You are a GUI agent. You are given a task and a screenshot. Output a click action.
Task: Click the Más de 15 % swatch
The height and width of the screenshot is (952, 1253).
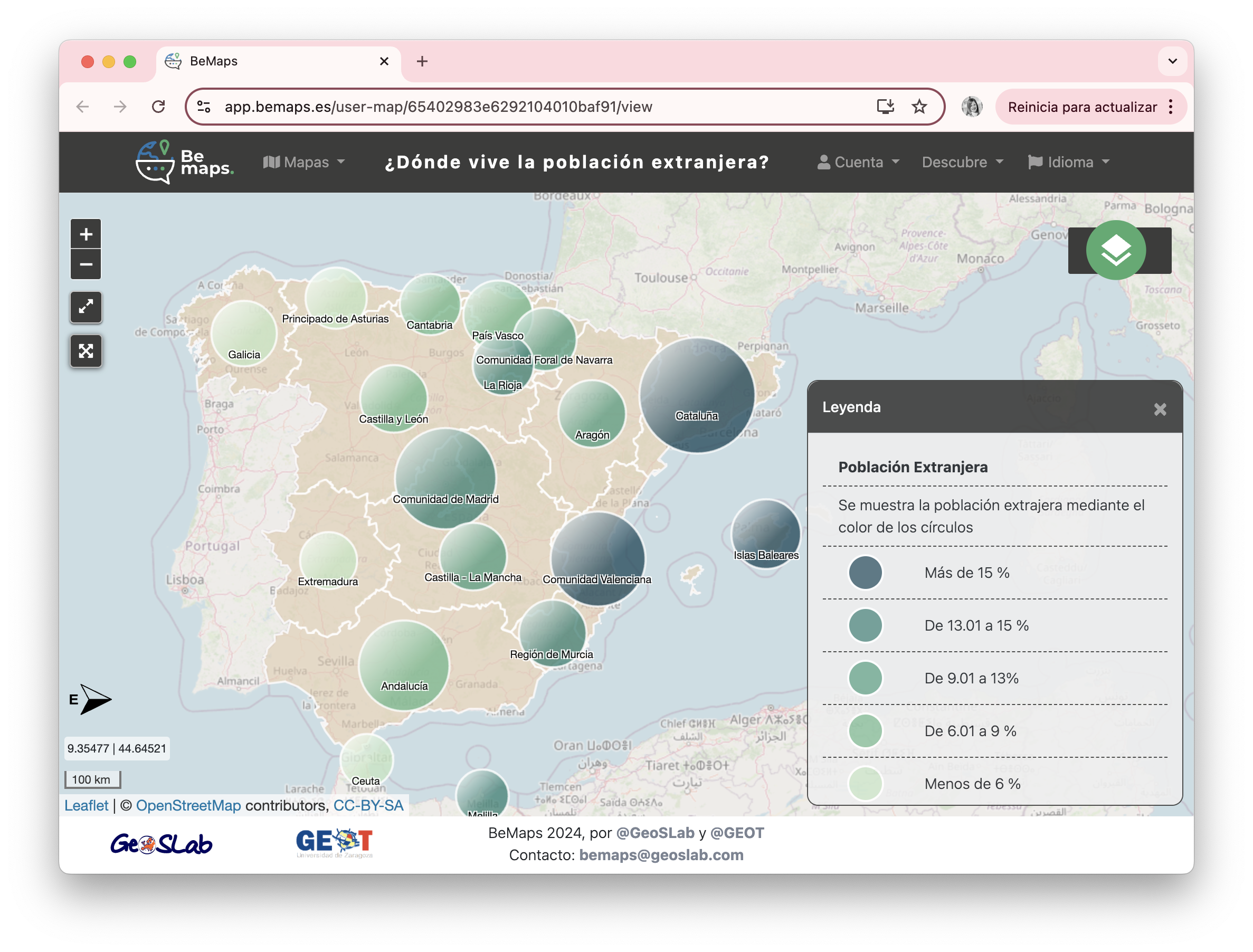tap(865, 573)
